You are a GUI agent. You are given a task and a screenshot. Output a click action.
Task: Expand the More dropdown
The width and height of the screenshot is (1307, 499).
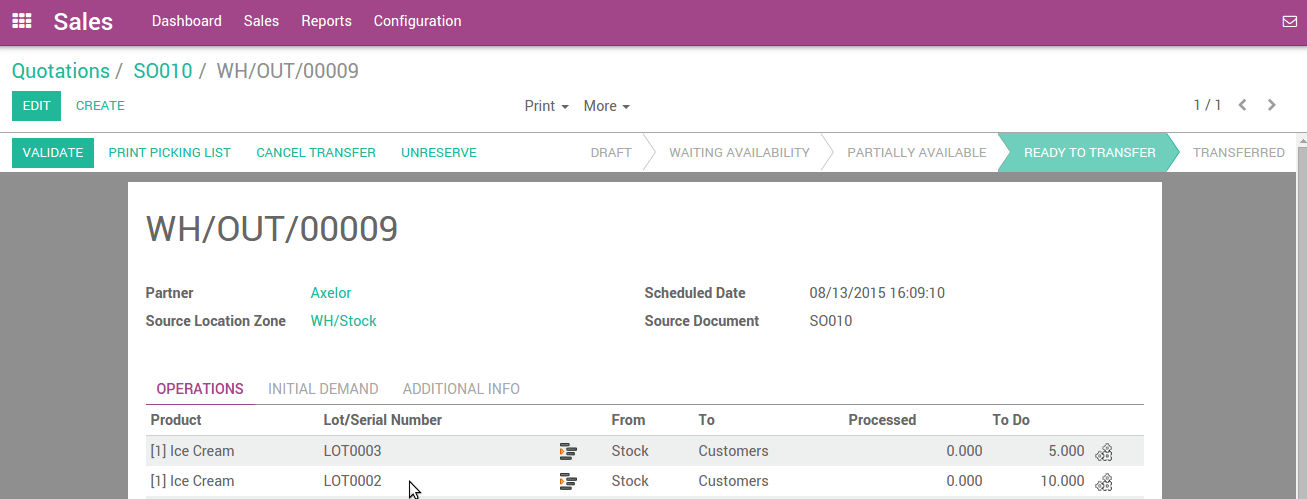[606, 106]
